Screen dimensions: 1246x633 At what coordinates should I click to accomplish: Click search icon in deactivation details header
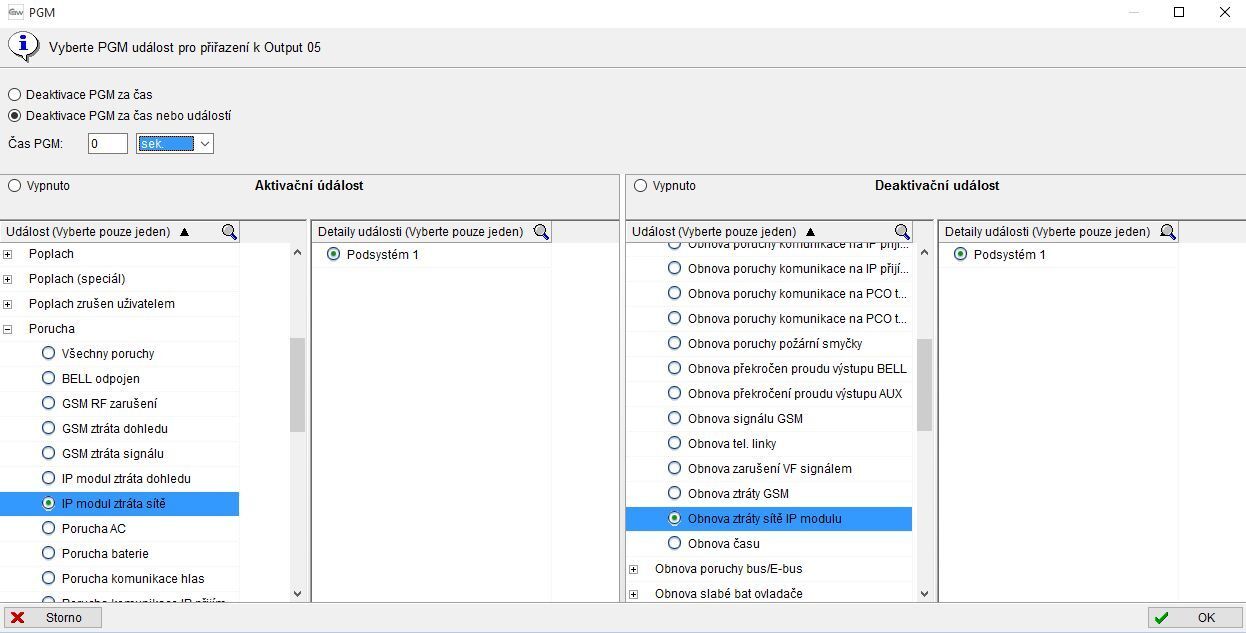point(1167,232)
